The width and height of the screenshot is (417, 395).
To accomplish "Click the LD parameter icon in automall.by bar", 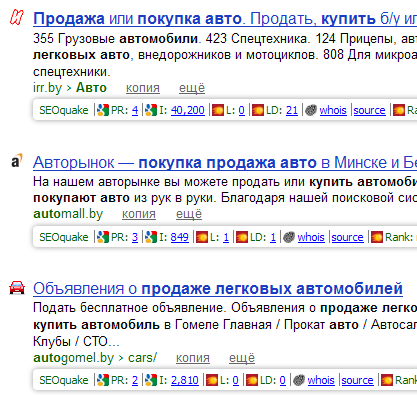I will coord(242,237).
